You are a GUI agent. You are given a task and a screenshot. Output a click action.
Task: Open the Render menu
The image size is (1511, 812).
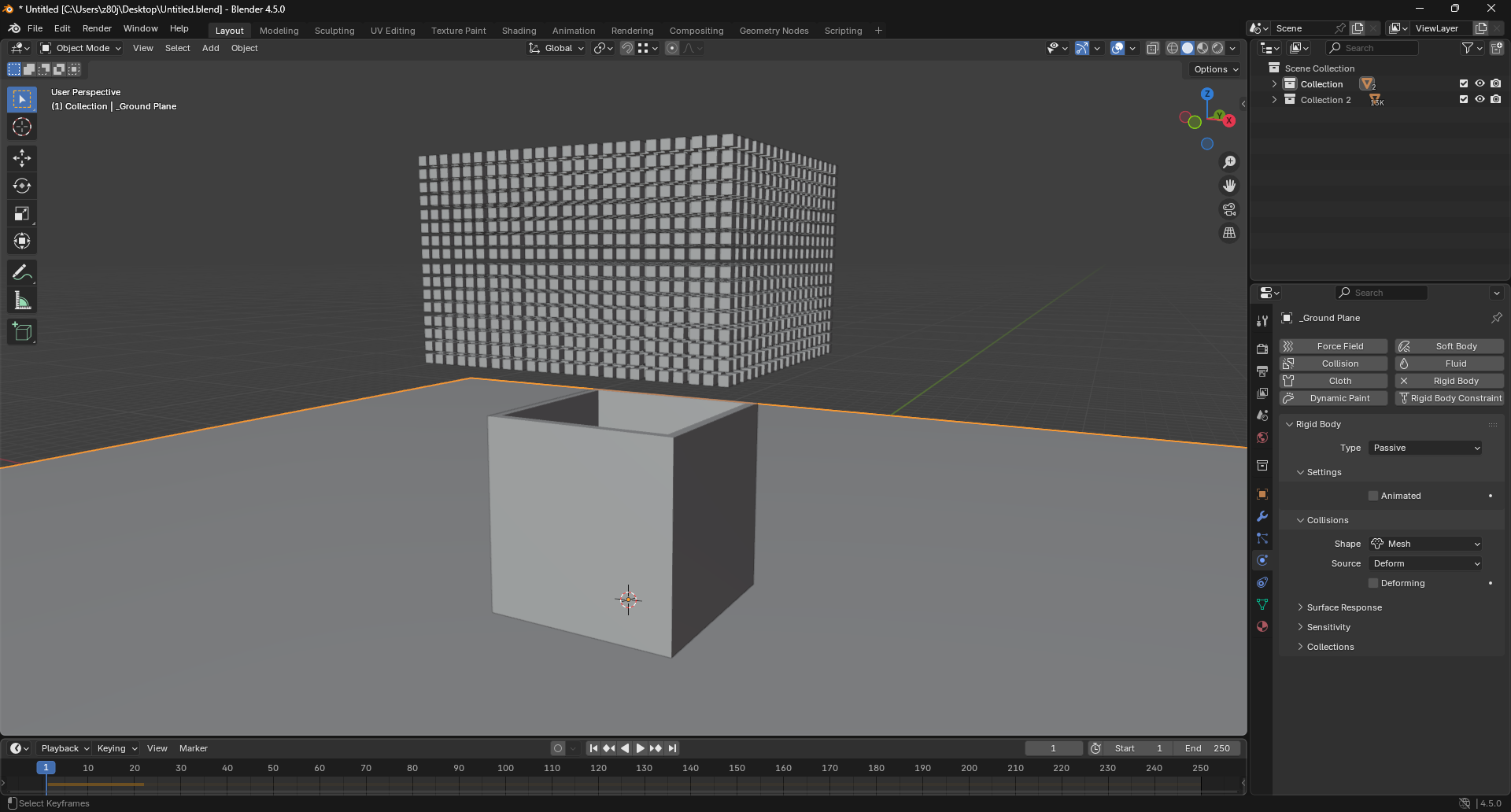(x=97, y=28)
